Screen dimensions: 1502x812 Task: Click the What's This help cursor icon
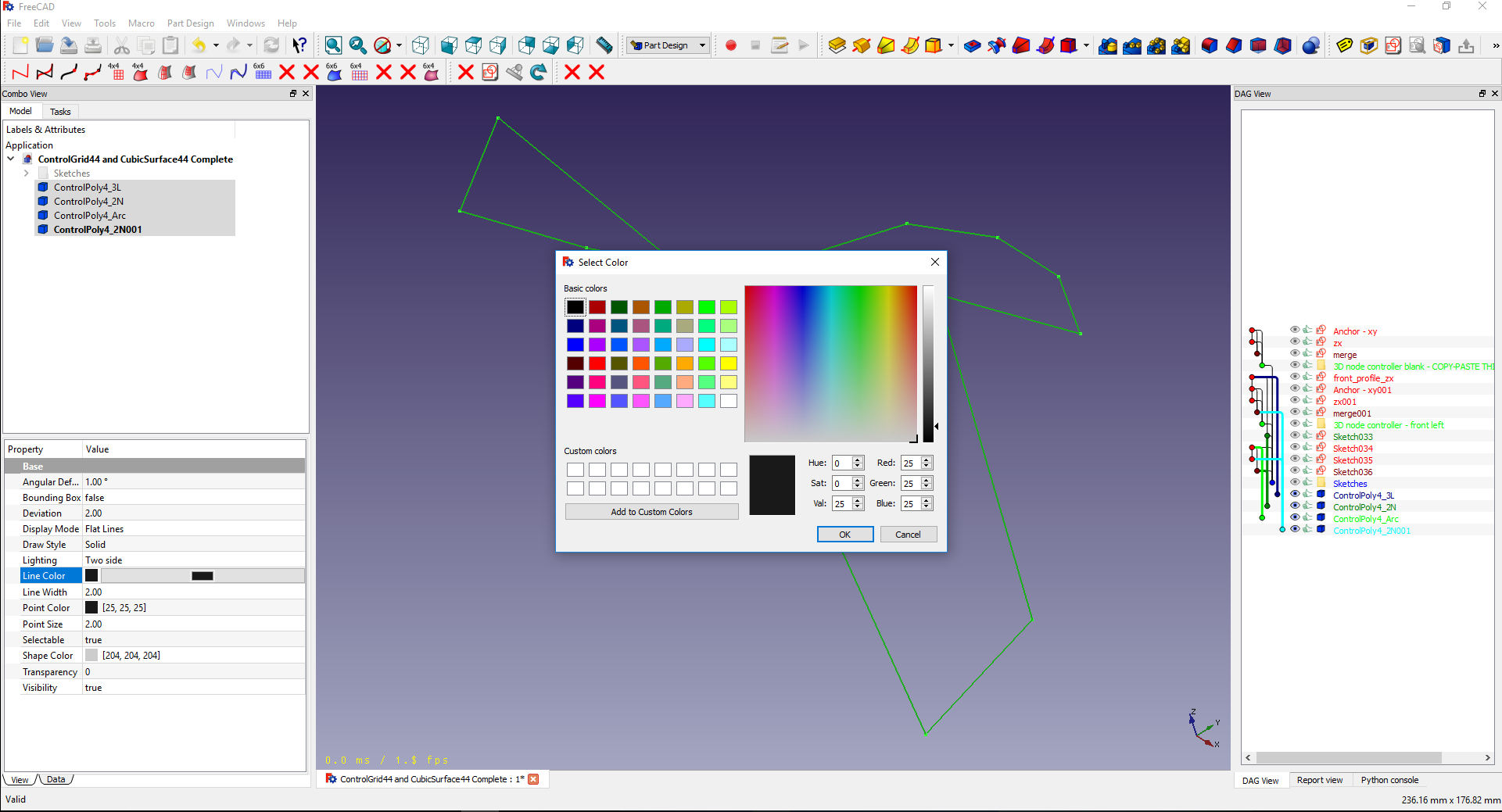[x=299, y=45]
